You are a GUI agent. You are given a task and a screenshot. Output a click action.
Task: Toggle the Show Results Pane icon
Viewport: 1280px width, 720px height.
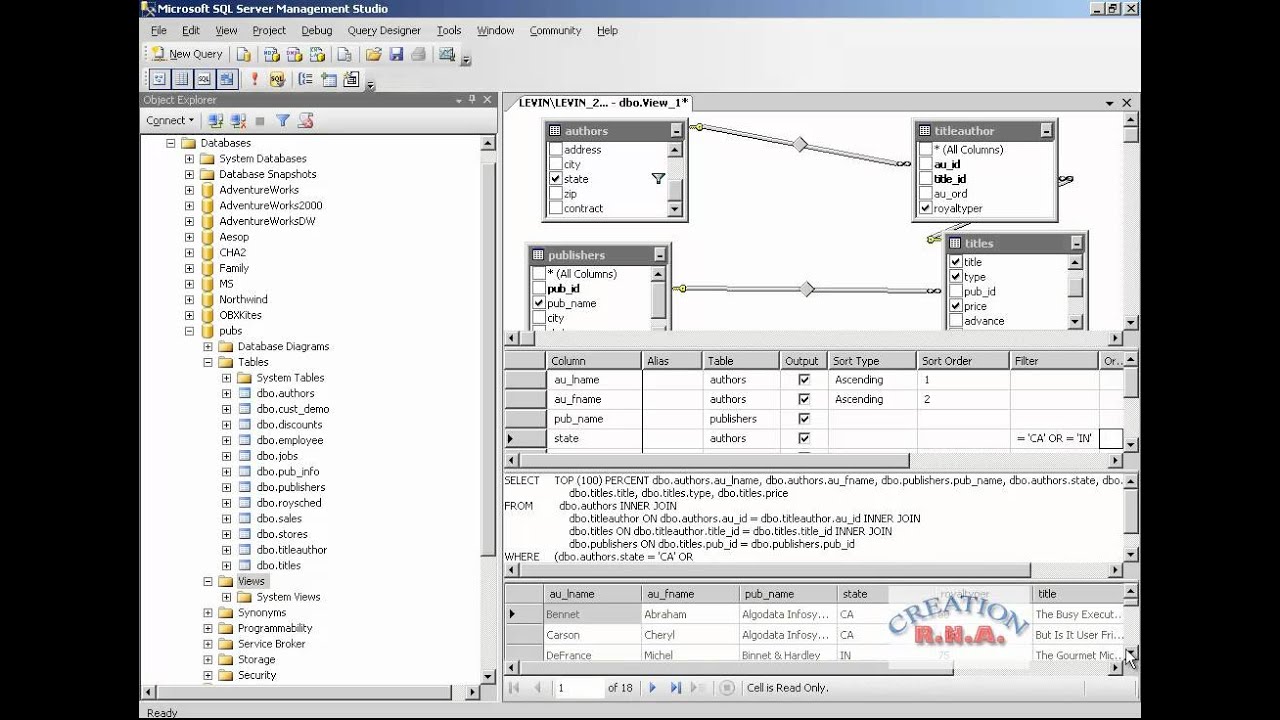point(227,79)
